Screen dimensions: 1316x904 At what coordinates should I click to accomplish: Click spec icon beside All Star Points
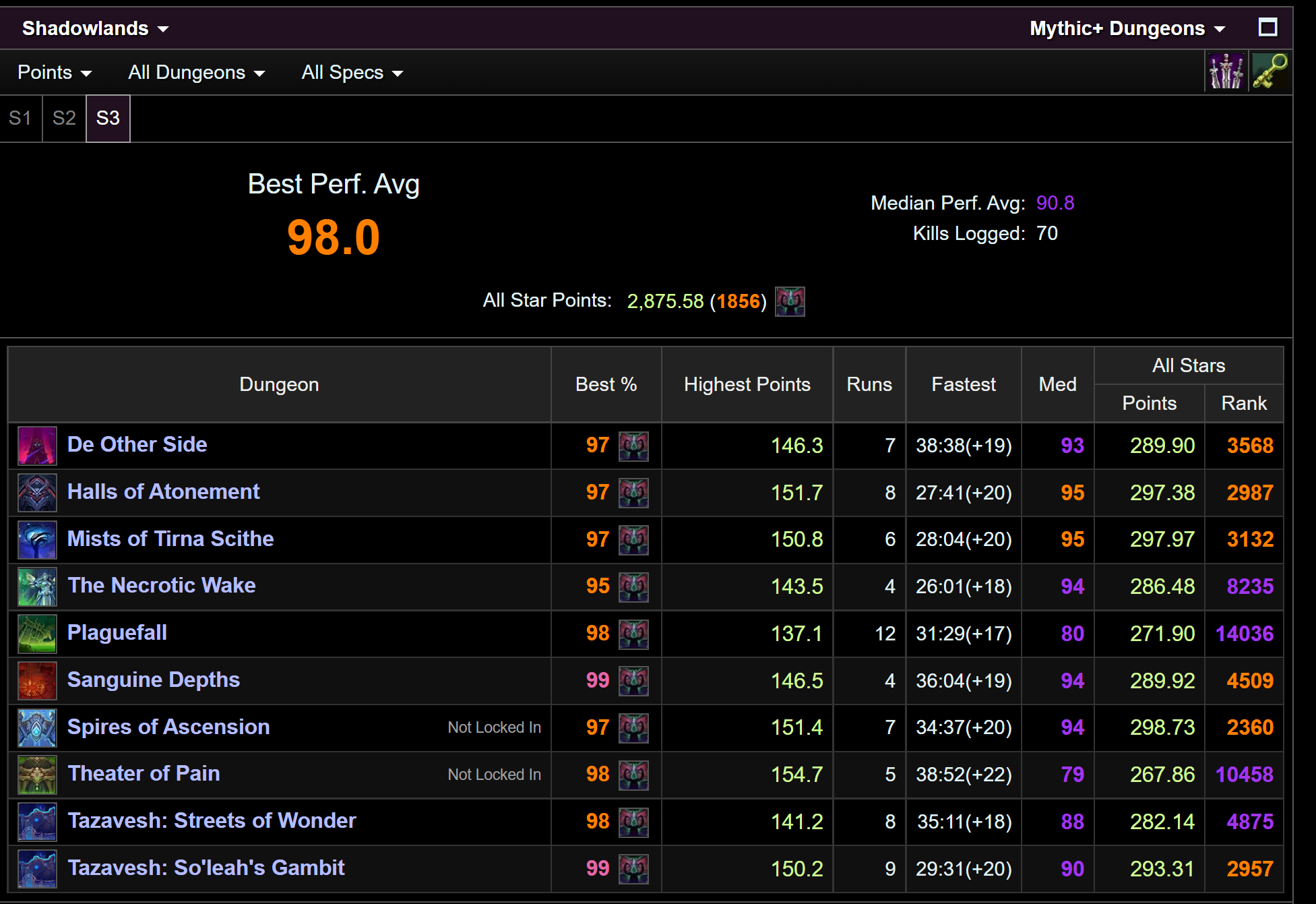point(790,301)
